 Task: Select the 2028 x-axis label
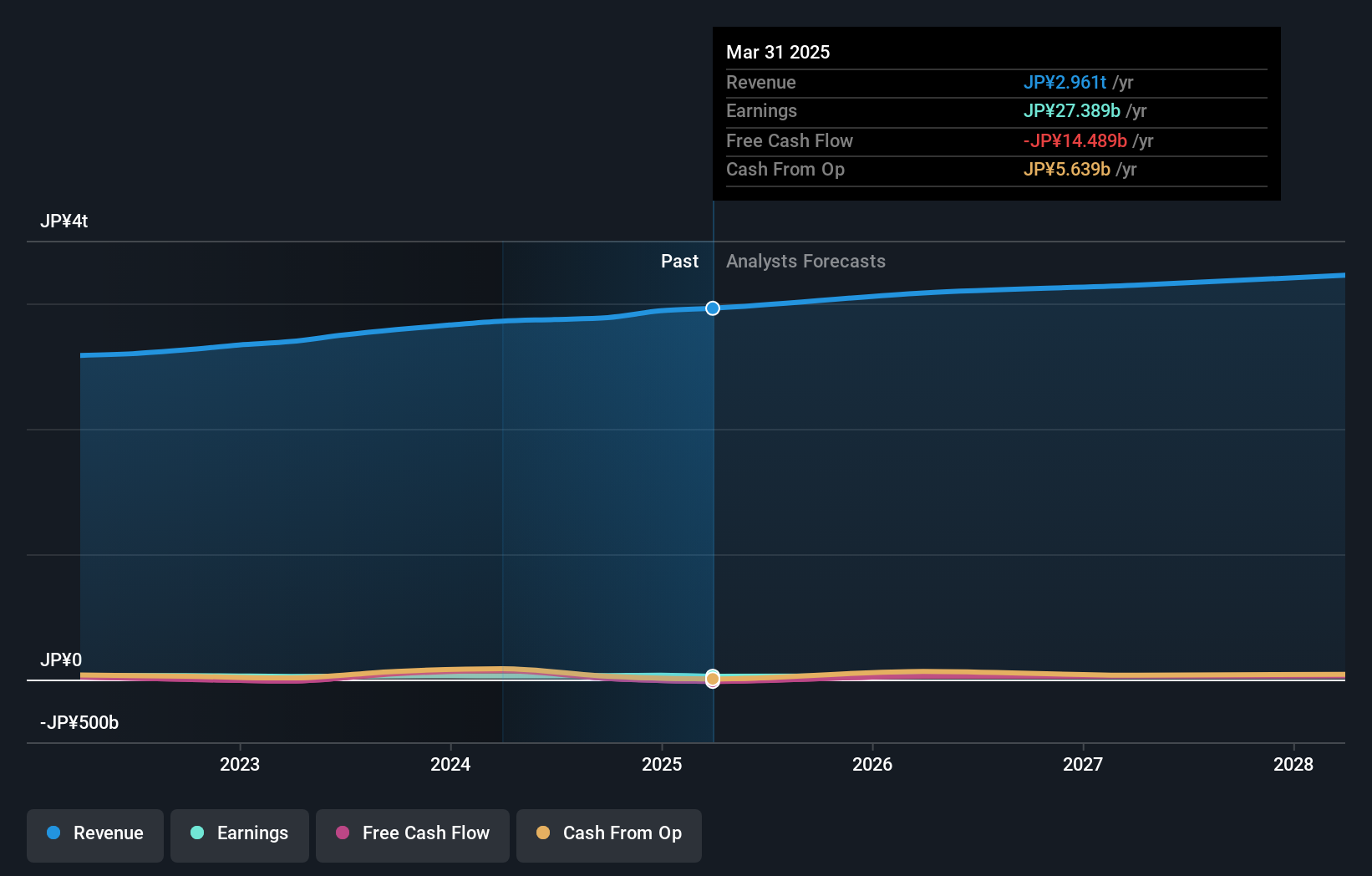pyautogui.click(x=1293, y=764)
